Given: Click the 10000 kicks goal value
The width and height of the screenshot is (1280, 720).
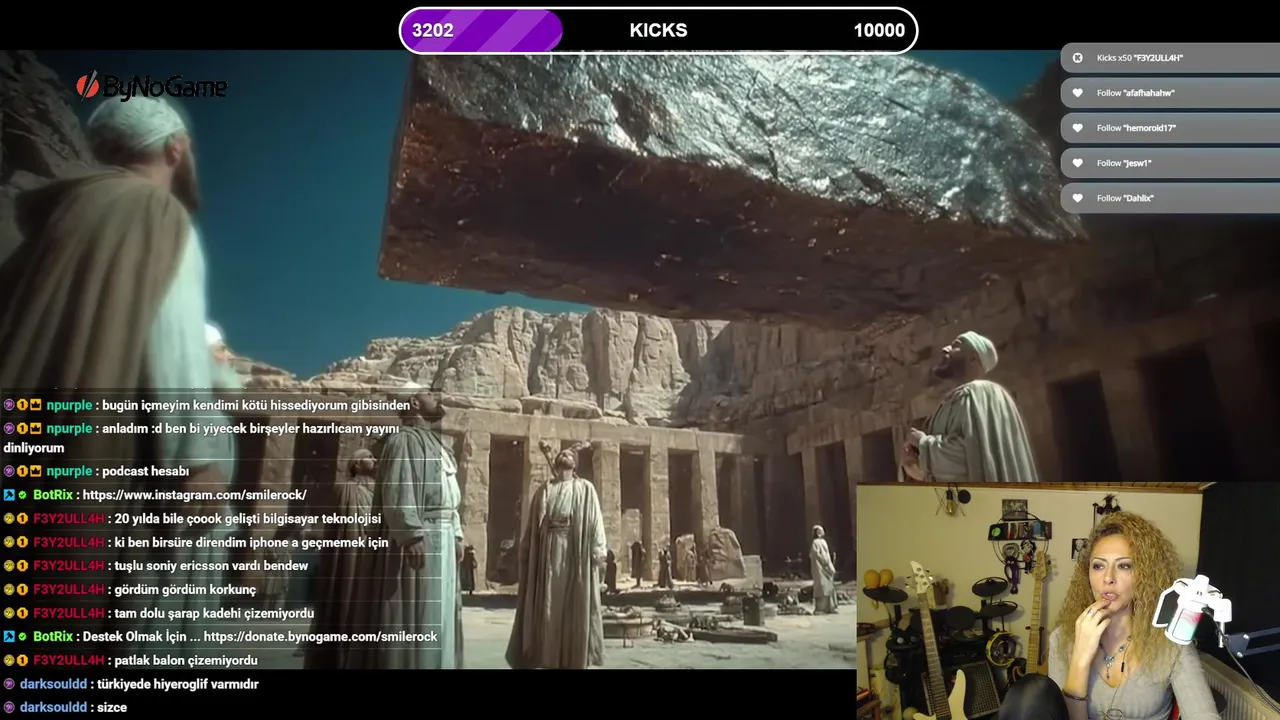Looking at the screenshot, I should pyautogui.click(x=879, y=30).
